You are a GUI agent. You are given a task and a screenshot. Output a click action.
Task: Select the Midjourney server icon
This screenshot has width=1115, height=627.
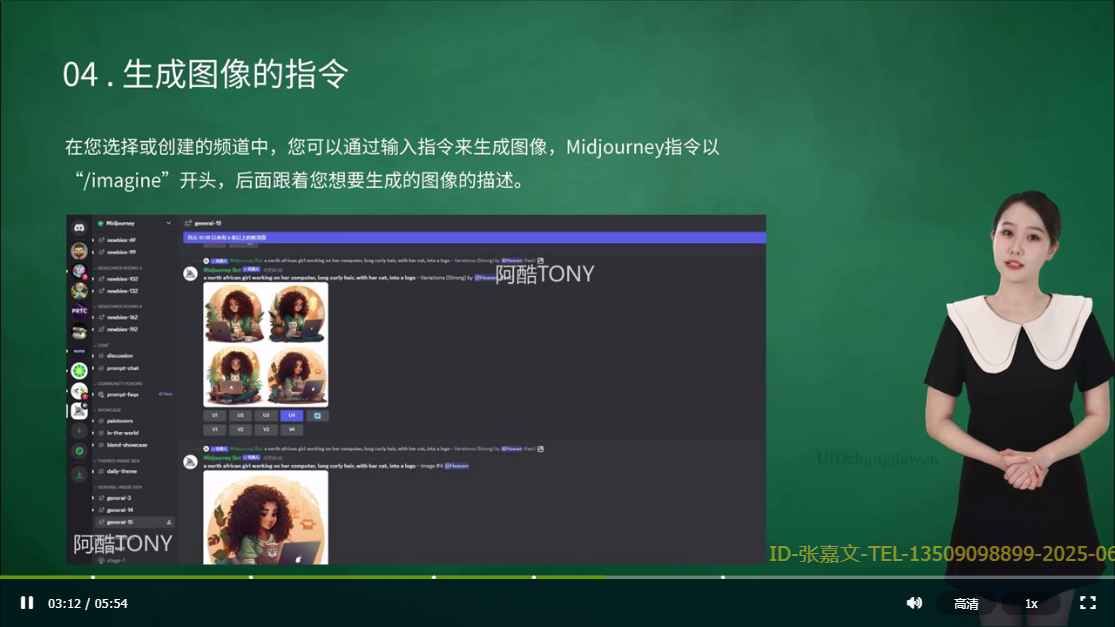79,410
